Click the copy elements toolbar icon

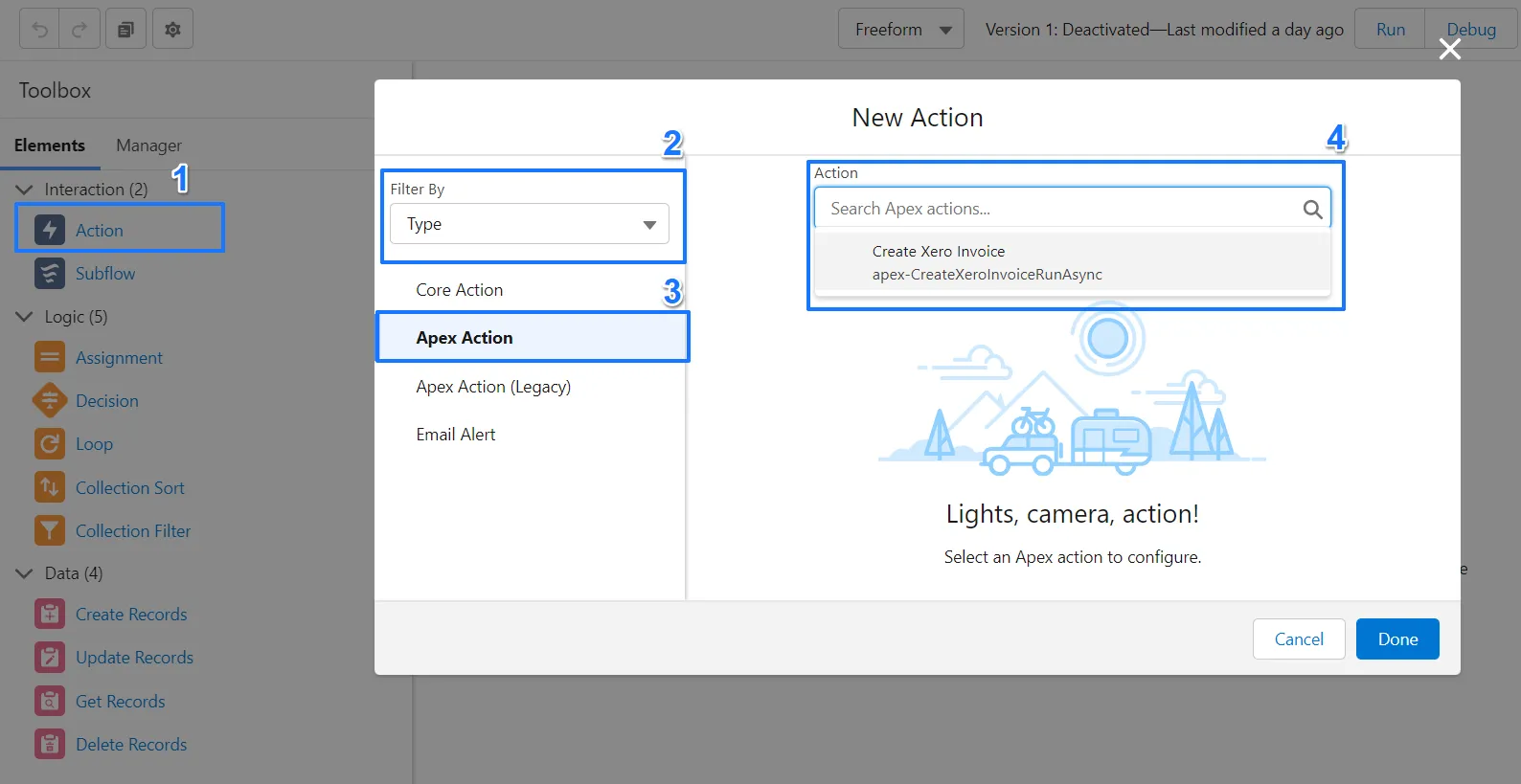[x=125, y=29]
